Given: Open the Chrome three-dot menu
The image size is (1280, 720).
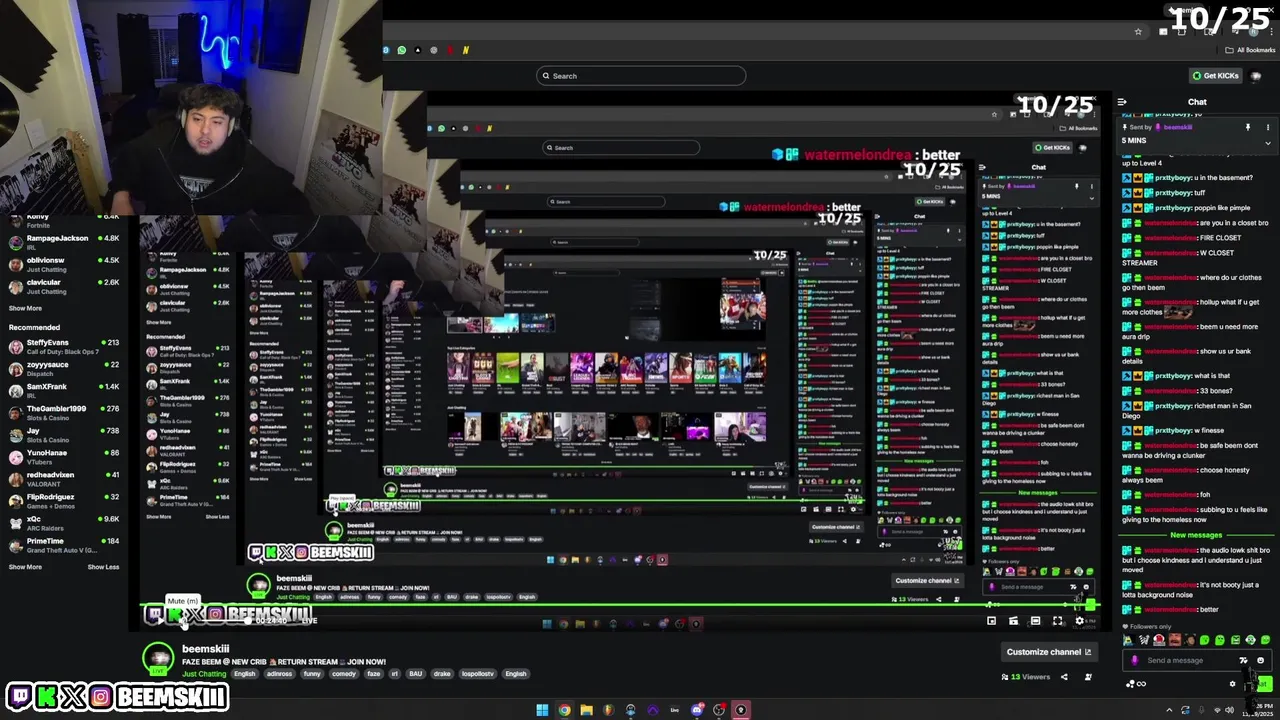Looking at the screenshot, I should click(1271, 32).
